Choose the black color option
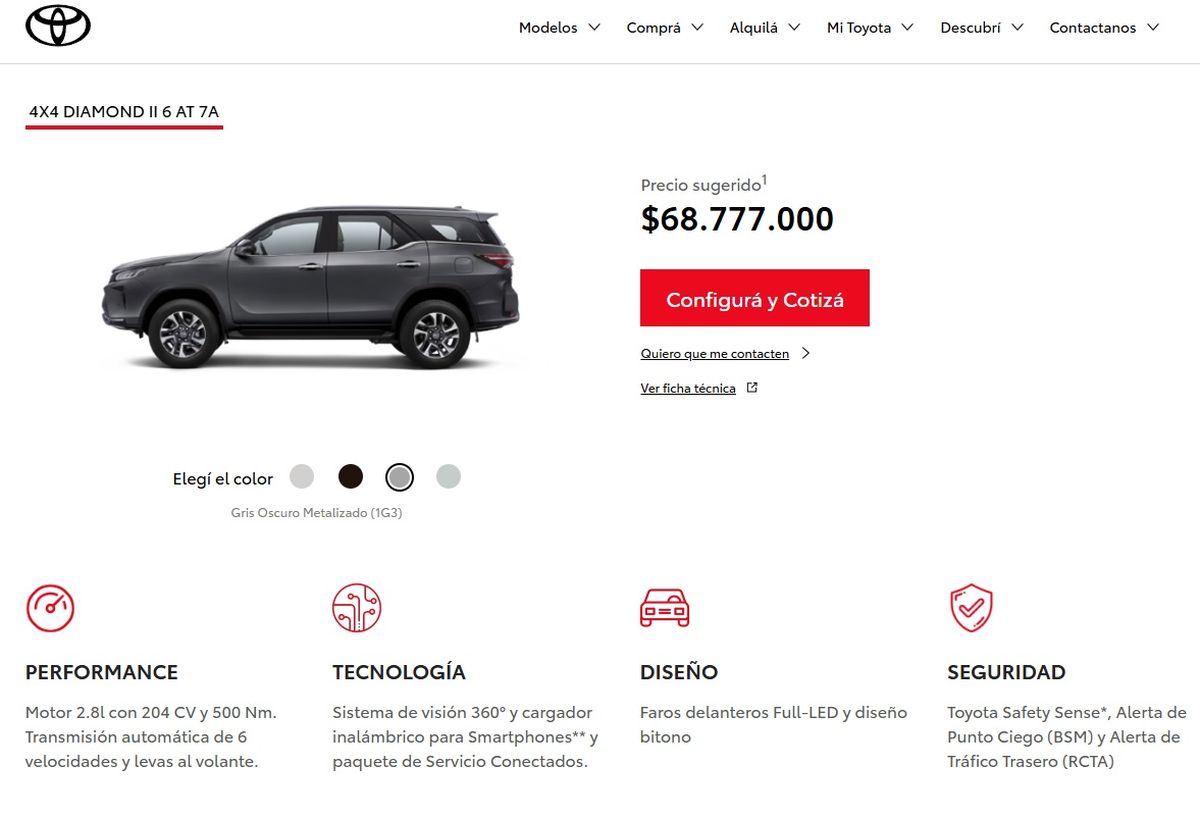 coord(350,476)
